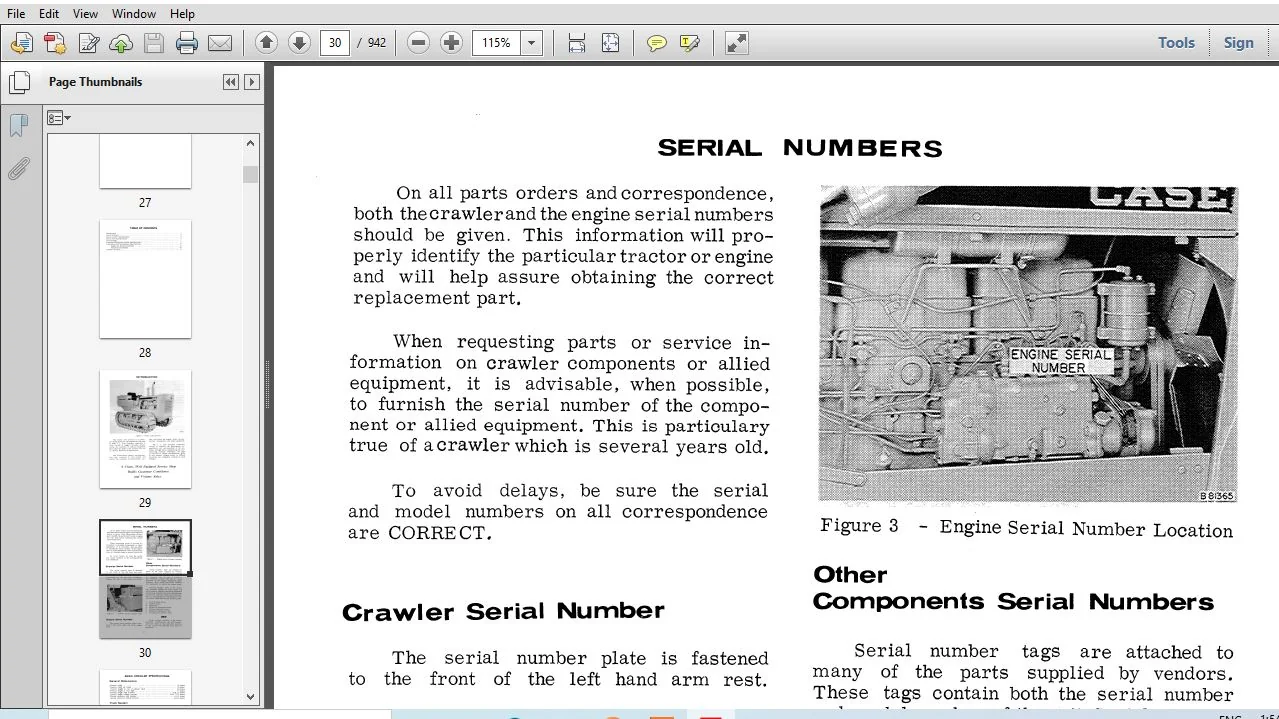Click the zoom level field showing 115%
The height and width of the screenshot is (719, 1279).
click(x=497, y=43)
